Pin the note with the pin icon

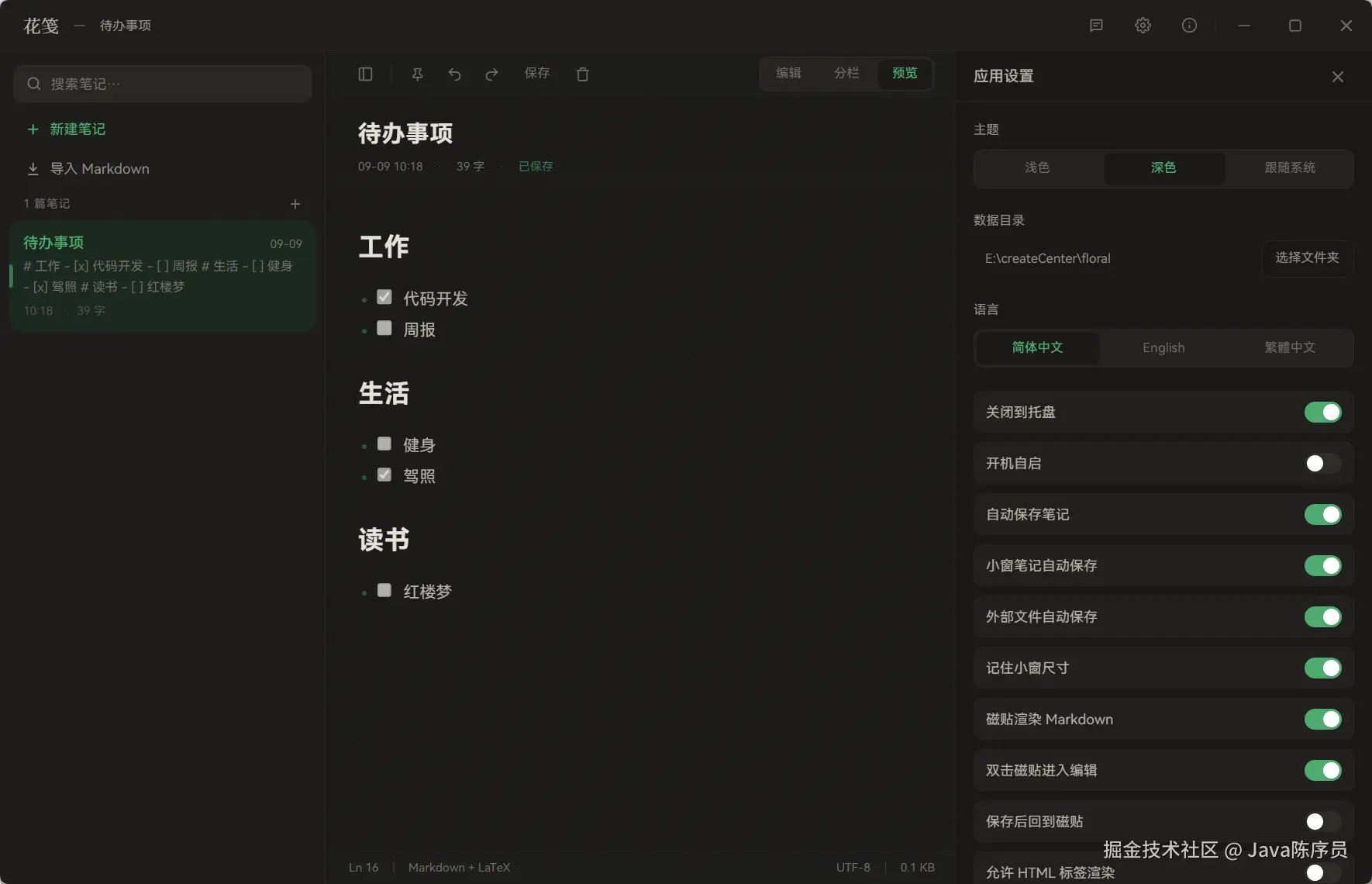coord(417,74)
